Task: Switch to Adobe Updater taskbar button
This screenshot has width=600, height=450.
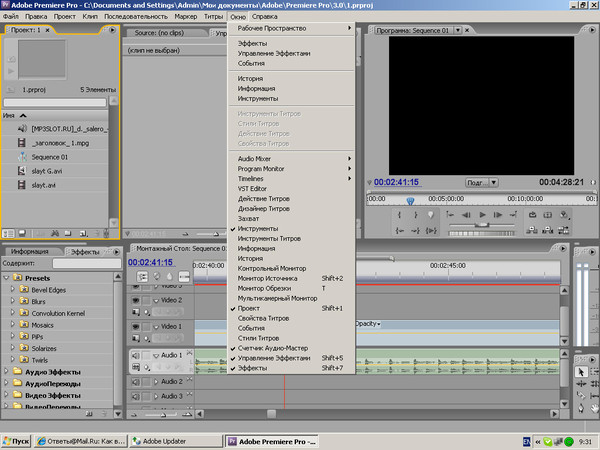Action: tap(176, 441)
